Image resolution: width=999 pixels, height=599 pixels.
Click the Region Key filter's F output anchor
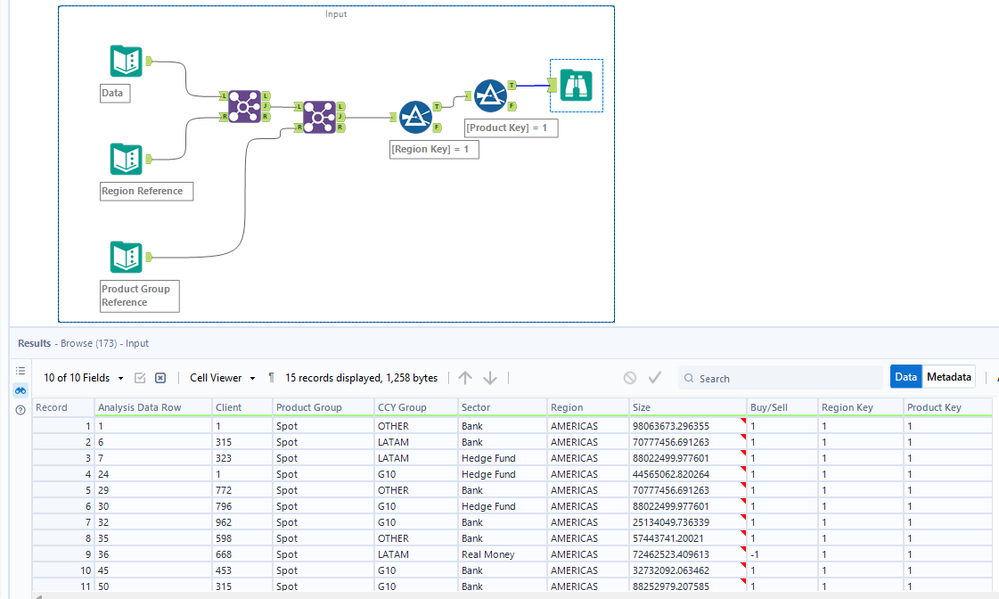tap(437, 127)
